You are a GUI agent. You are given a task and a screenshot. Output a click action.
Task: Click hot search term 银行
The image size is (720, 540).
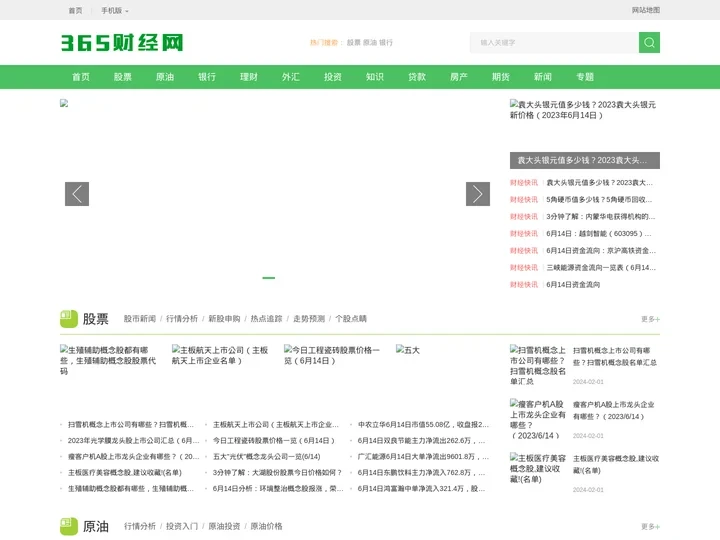(x=386, y=43)
